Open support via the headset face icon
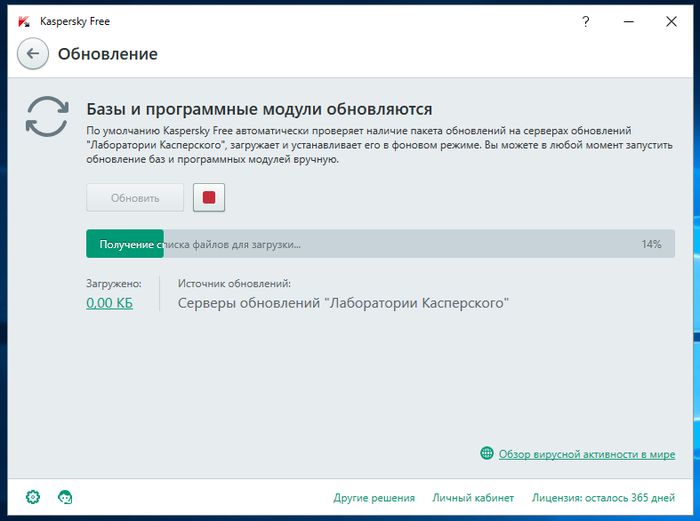This screenshot has height=521, width=700. pyautogui.click(x=66, y=497)
